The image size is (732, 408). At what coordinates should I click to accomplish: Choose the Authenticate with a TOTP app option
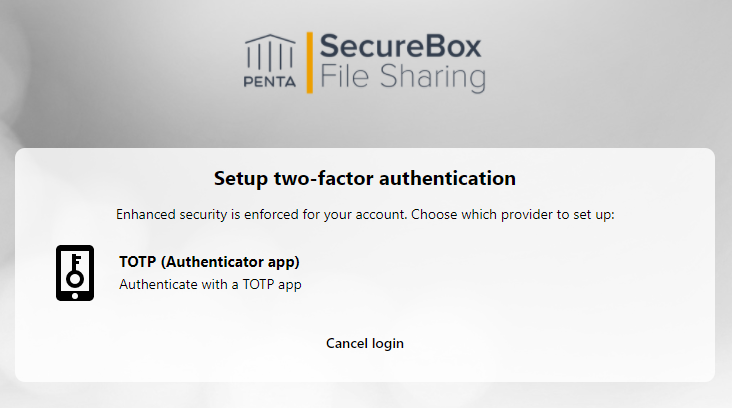(x=210, y=284)
